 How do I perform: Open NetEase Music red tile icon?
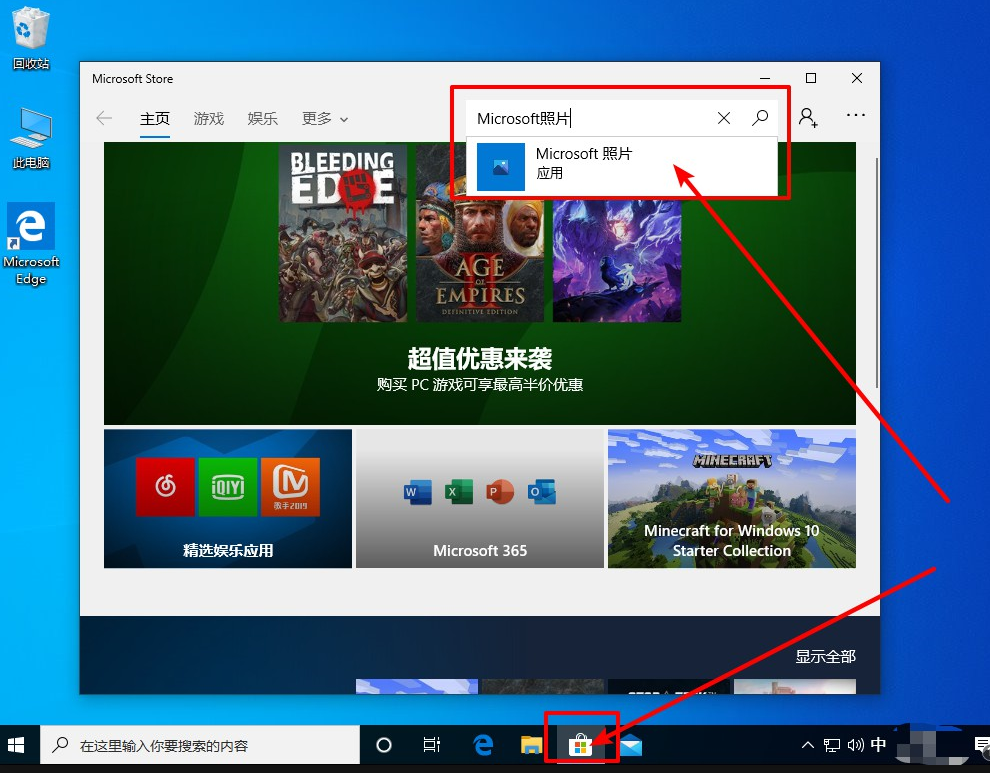165,487
